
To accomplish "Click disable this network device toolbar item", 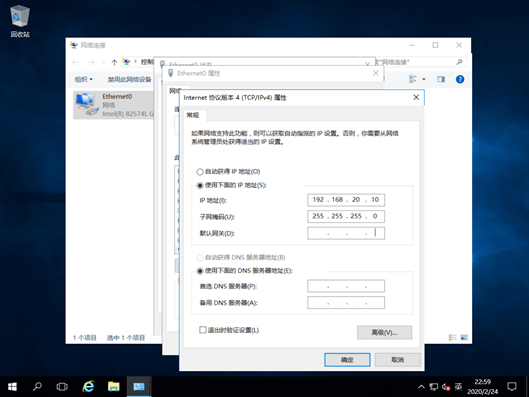I will tap(129, 79).
